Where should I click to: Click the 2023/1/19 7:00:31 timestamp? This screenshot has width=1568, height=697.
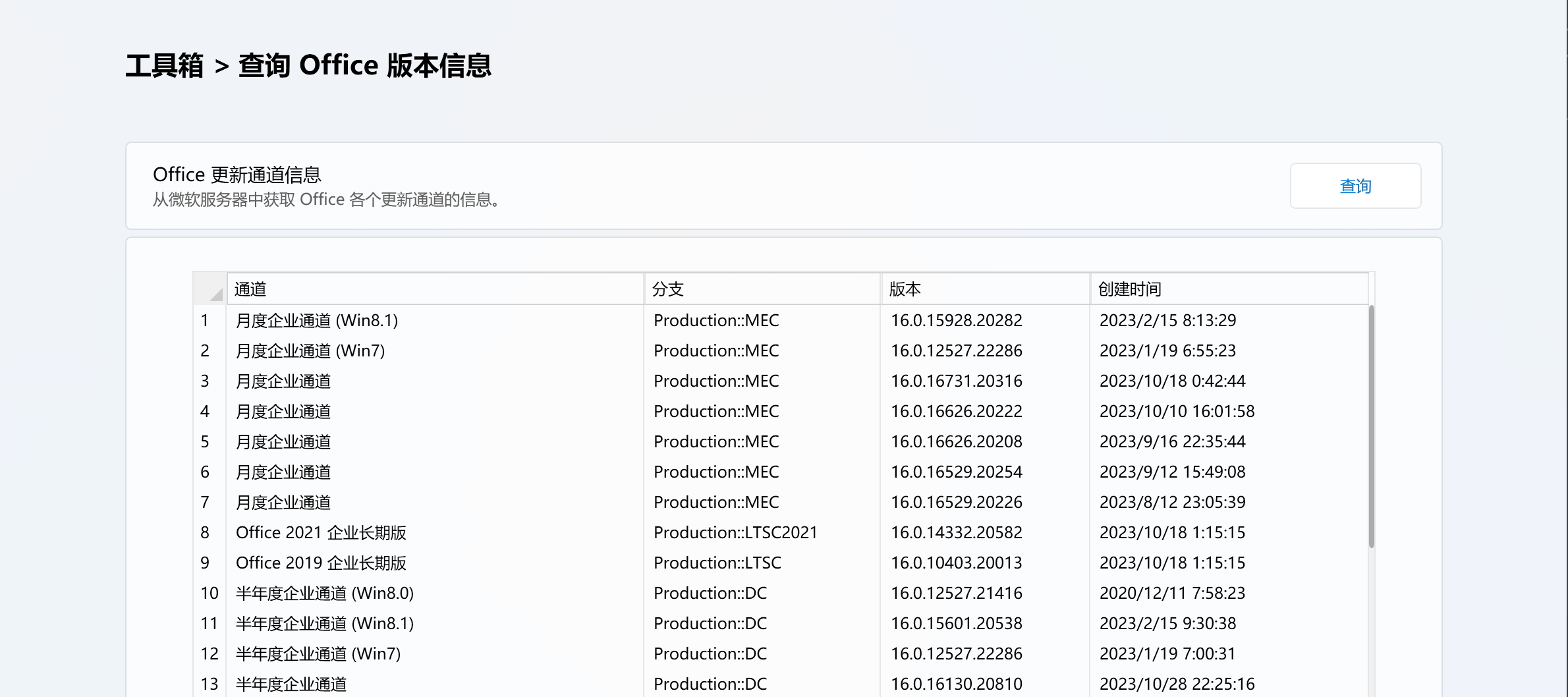click(x=1167, y=654)
